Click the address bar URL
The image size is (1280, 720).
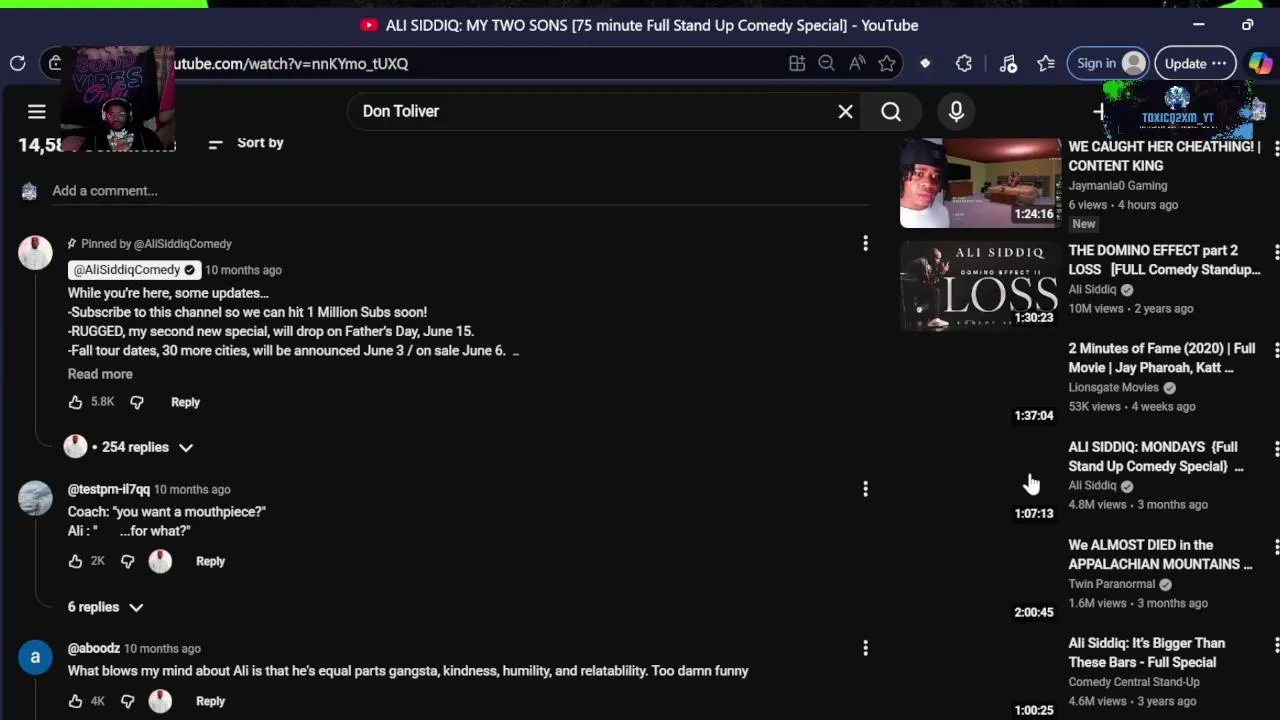pos(291,63)
